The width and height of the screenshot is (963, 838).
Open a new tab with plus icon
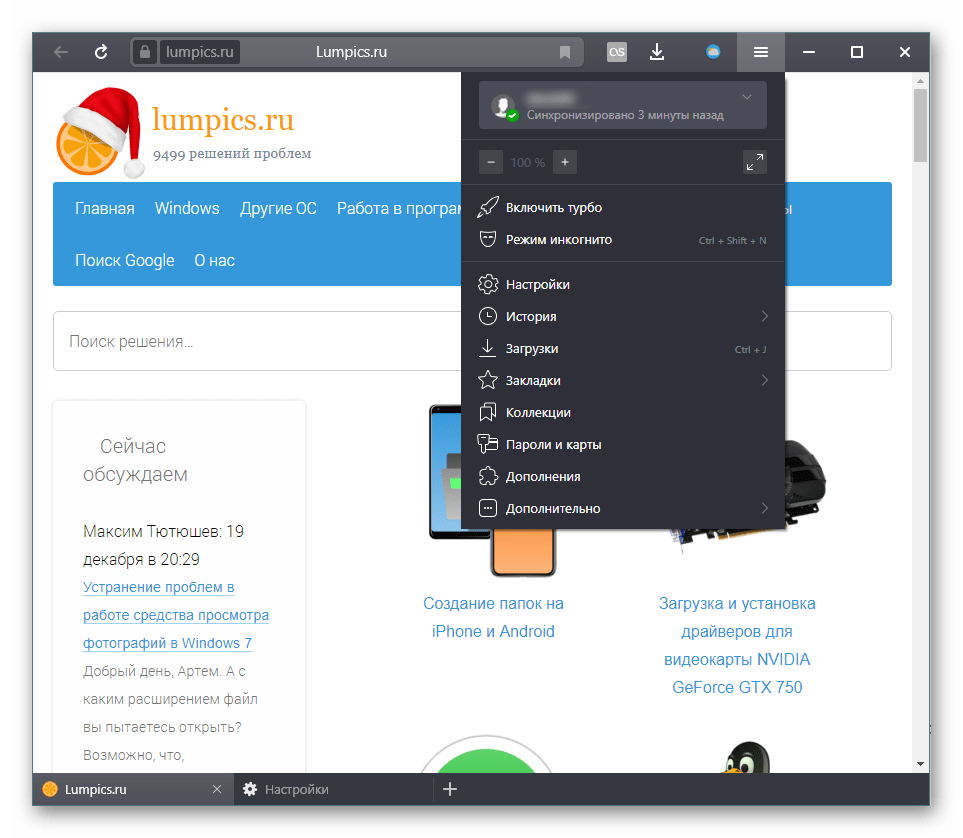pyautogui.click(x=450, y=789)
